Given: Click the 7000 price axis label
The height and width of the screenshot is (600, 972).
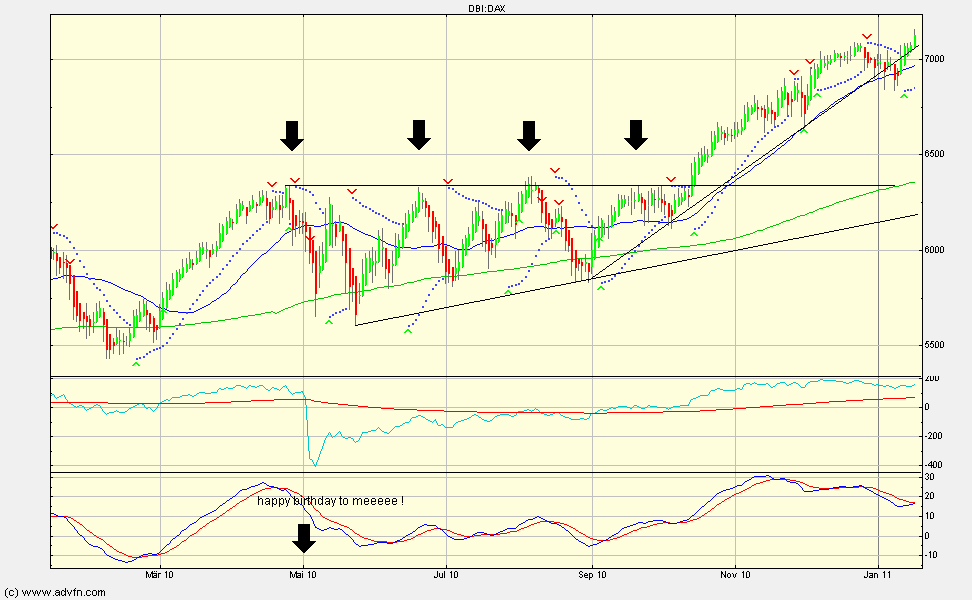Looking at the screenshot, I should (x=932, y=59).
